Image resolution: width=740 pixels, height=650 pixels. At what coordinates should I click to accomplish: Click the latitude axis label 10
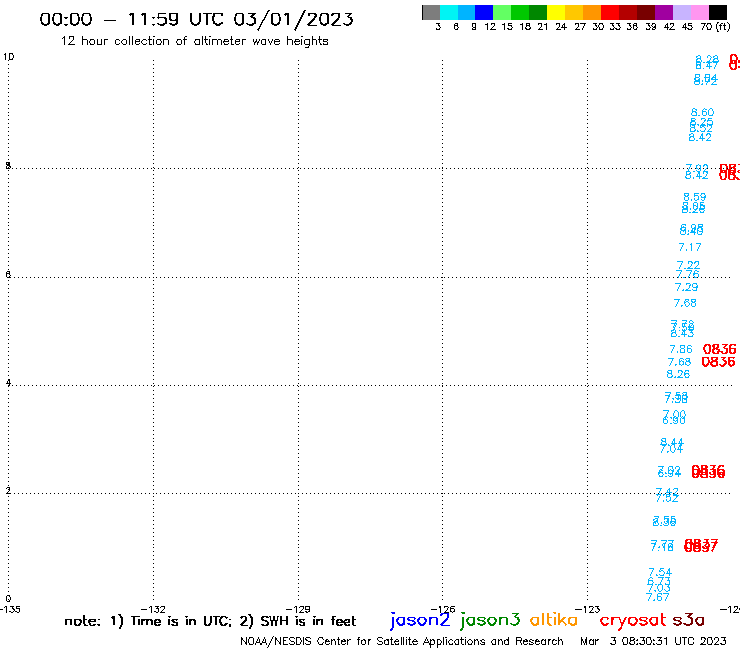(x=8, y=57)
